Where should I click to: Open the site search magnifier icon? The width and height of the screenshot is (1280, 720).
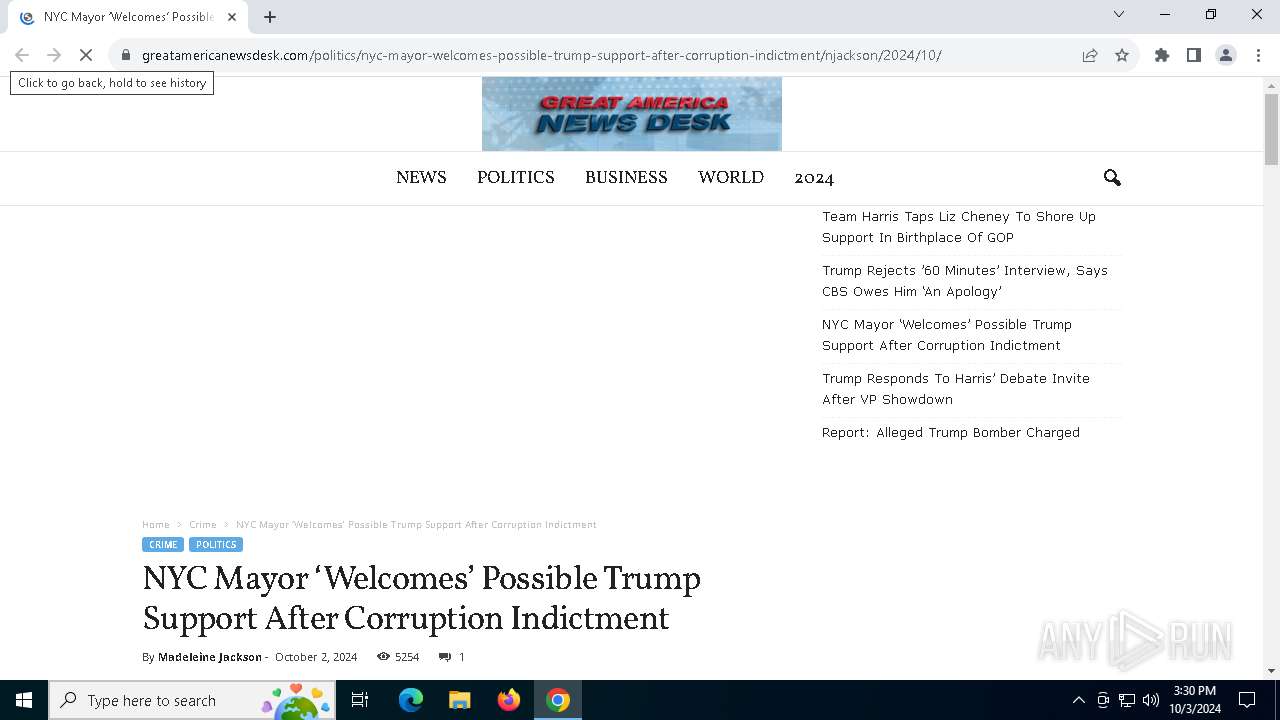point(1112,178)
